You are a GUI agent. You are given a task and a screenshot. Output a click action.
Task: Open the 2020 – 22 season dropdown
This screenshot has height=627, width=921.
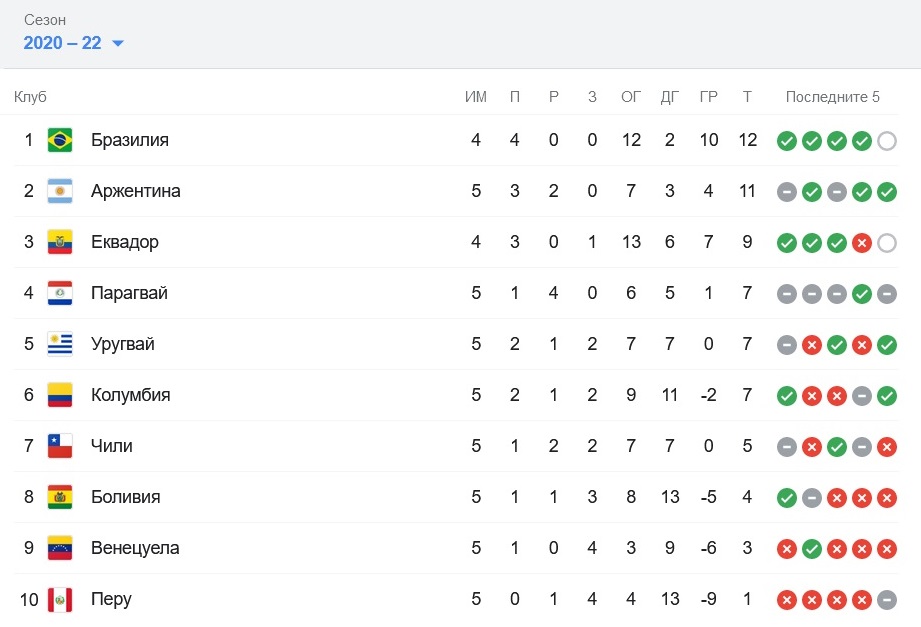click(x=73, y=43)
